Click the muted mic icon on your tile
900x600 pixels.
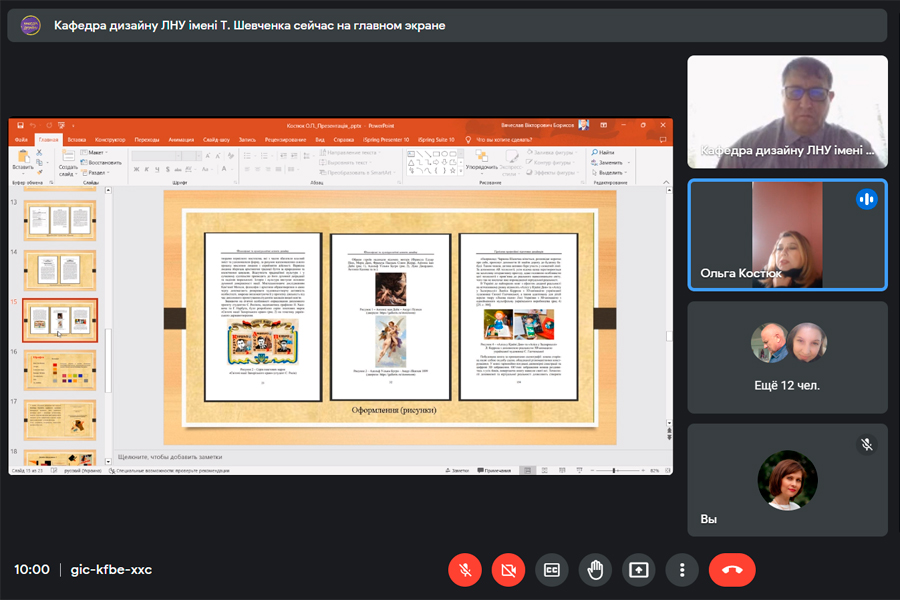click(866, 444)
